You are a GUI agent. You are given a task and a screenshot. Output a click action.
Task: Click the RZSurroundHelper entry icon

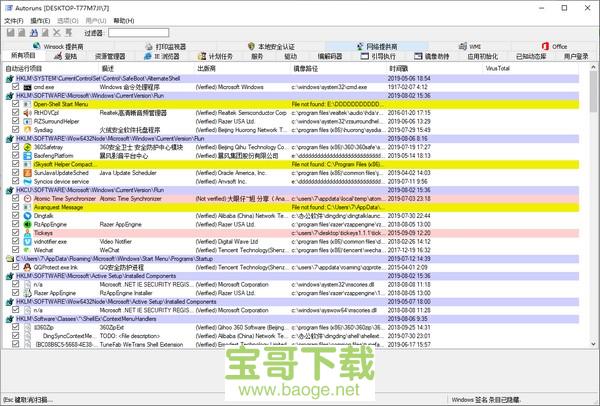pyautogui.click(x=27, y=121)
